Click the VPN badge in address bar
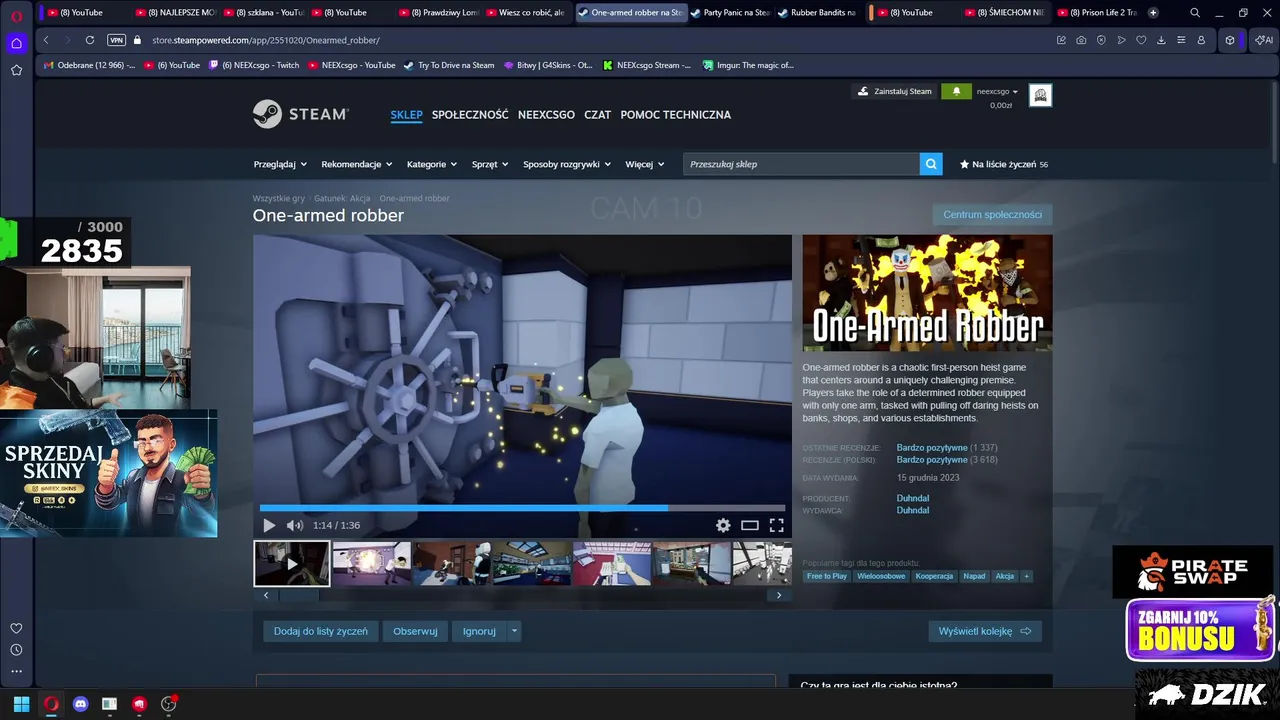This screenshot has width=1280, height=720. click(x=116, y=40)
